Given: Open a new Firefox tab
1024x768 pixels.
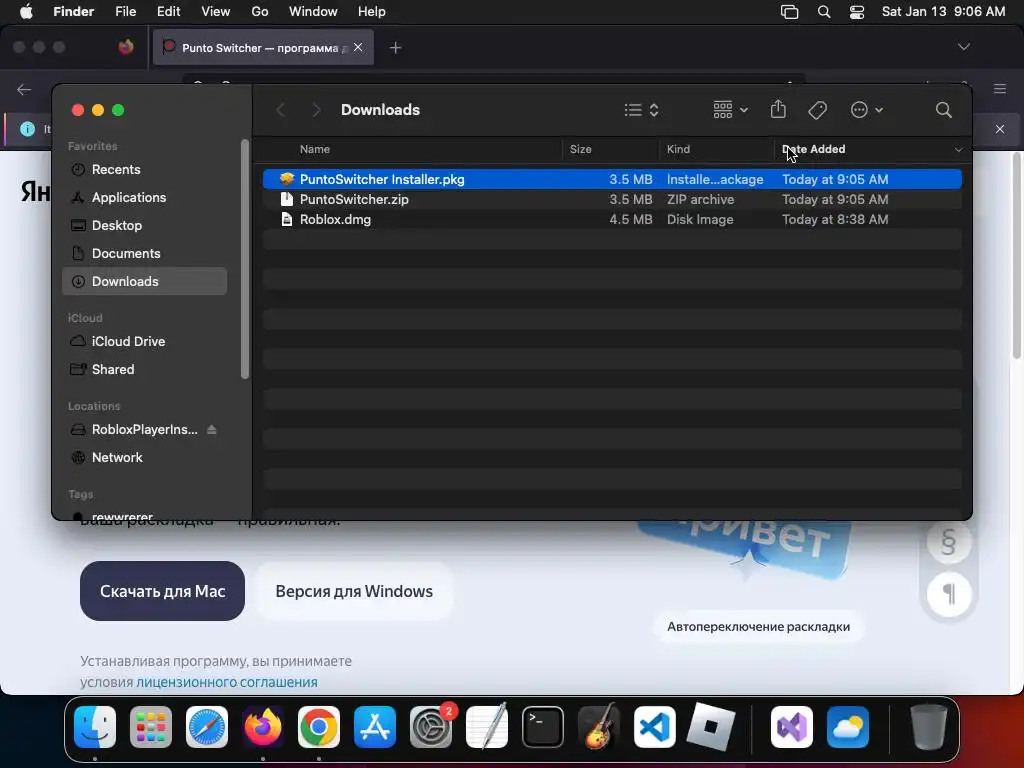Looking at the screenshot, I should (395, 48).
